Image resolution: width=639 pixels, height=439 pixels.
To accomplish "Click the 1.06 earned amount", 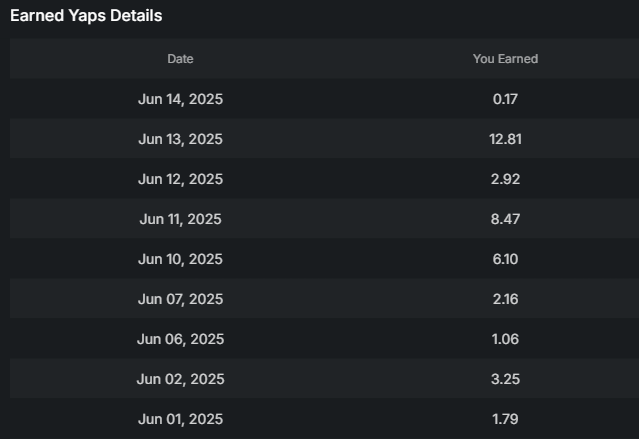I will 505,339.
